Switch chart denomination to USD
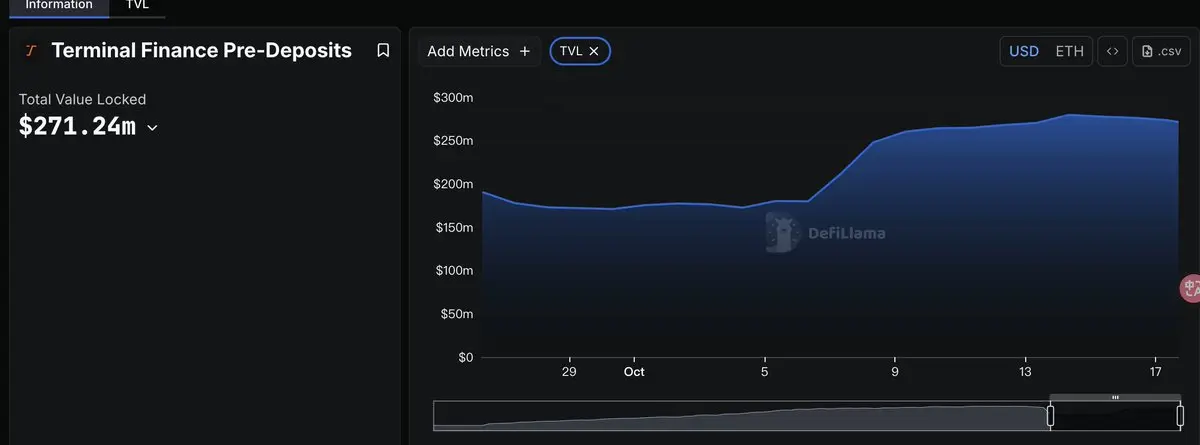Image resolution: width=1200 pixels, height=445 pixels. tap(1024, 51)
